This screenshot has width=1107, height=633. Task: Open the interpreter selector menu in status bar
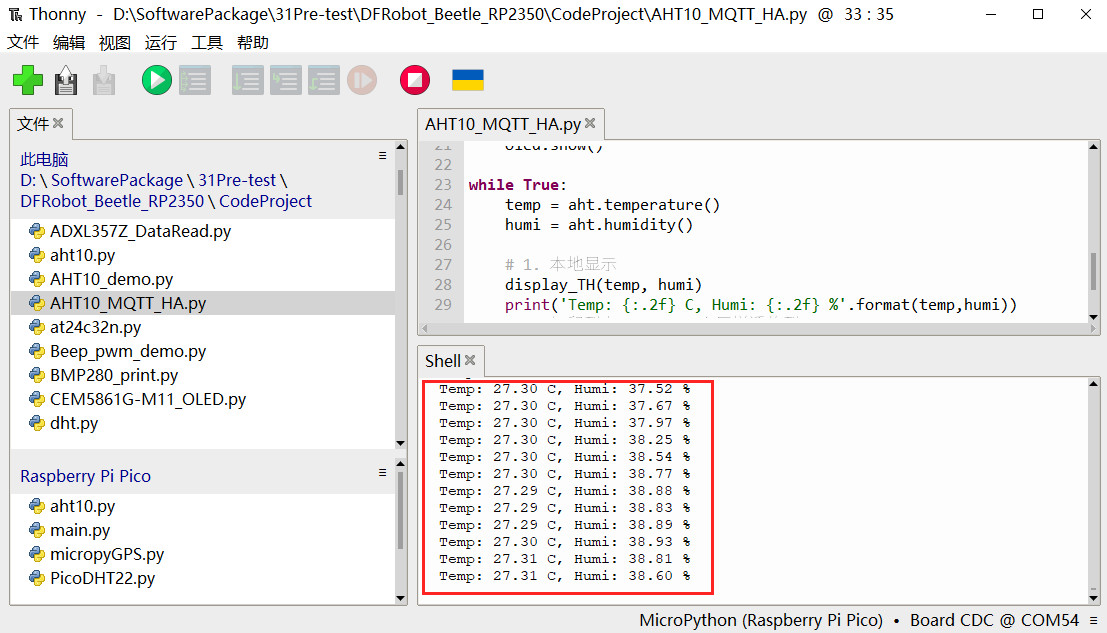(x=1094, y=620)
